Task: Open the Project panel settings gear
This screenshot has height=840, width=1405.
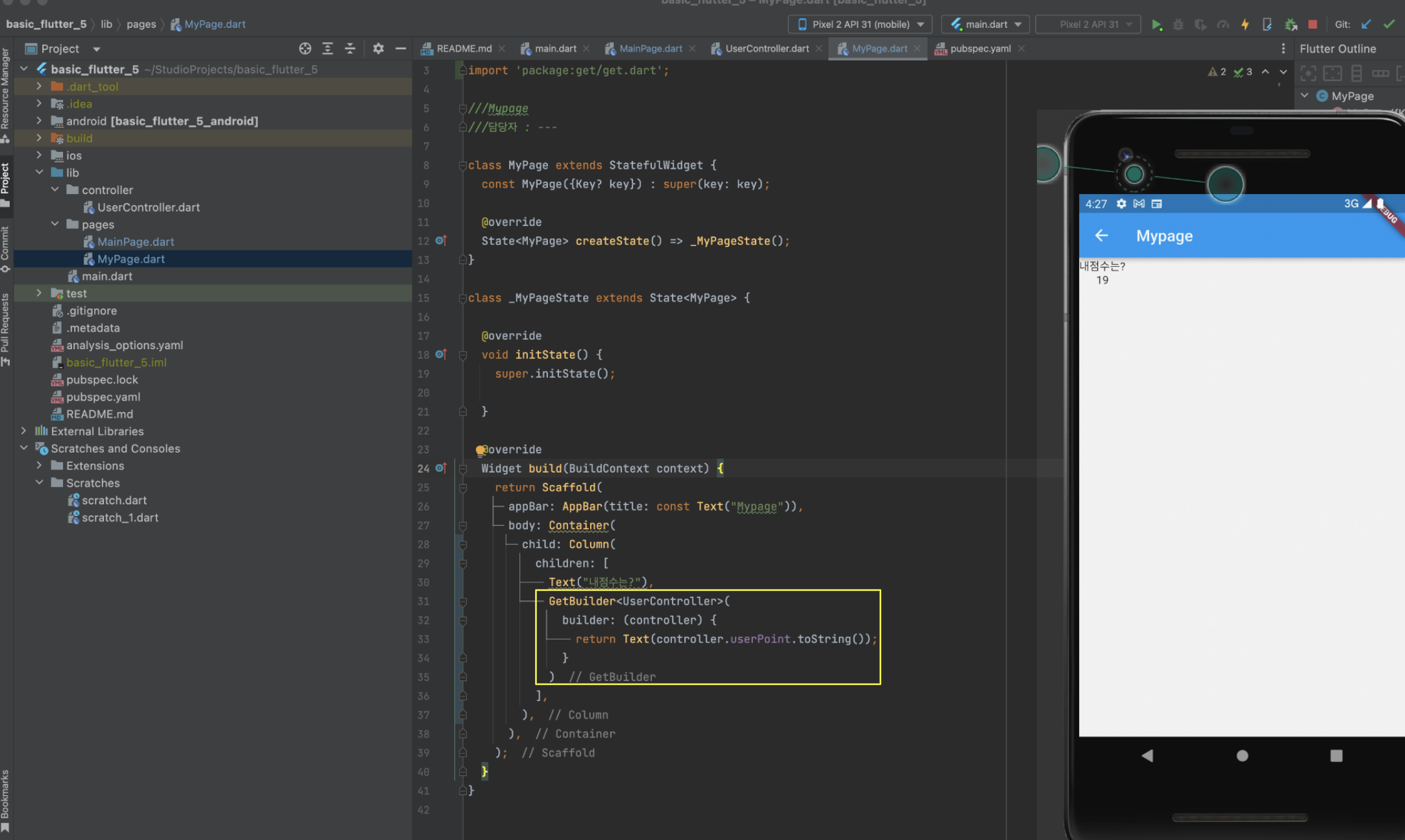Action: pos(379,49)
